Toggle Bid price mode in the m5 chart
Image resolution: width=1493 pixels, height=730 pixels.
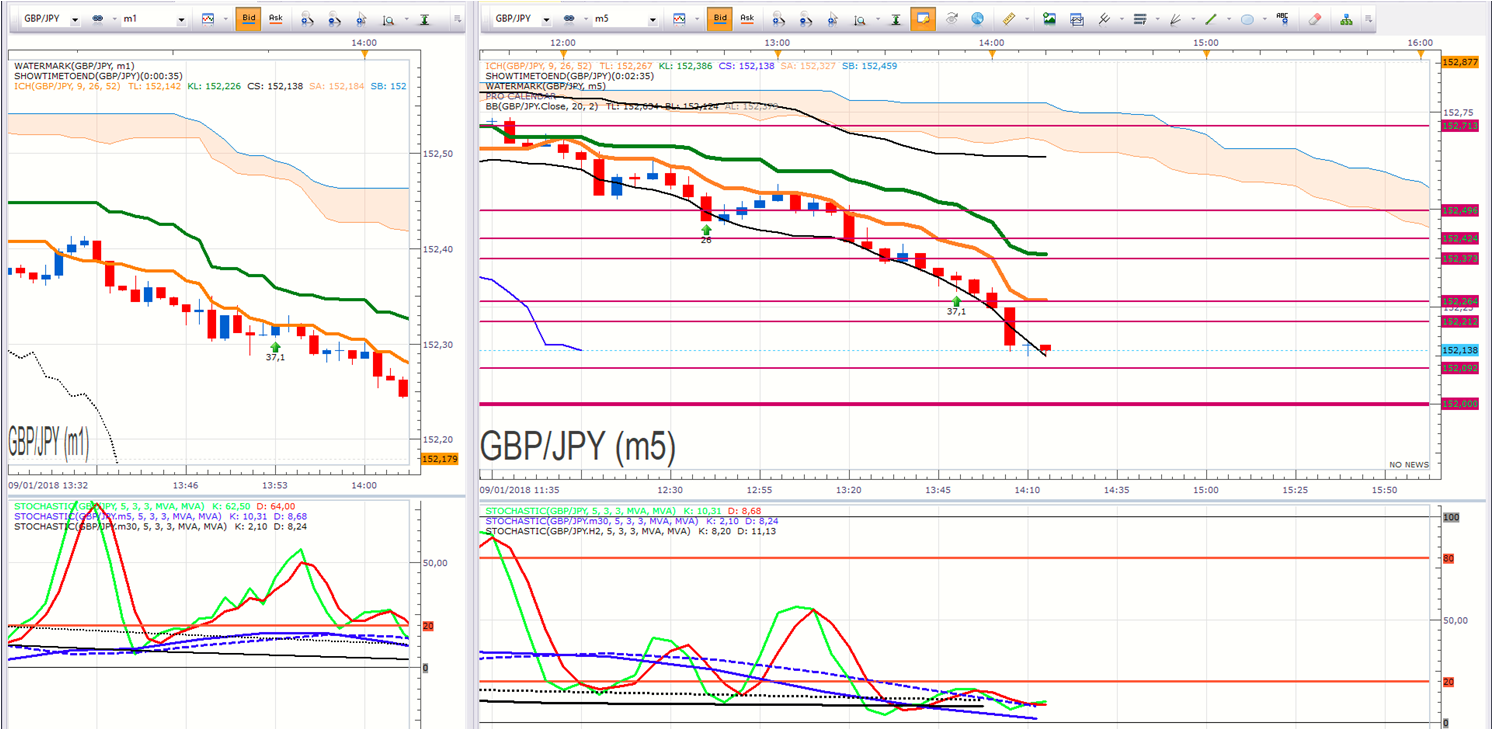pos(719,19)
